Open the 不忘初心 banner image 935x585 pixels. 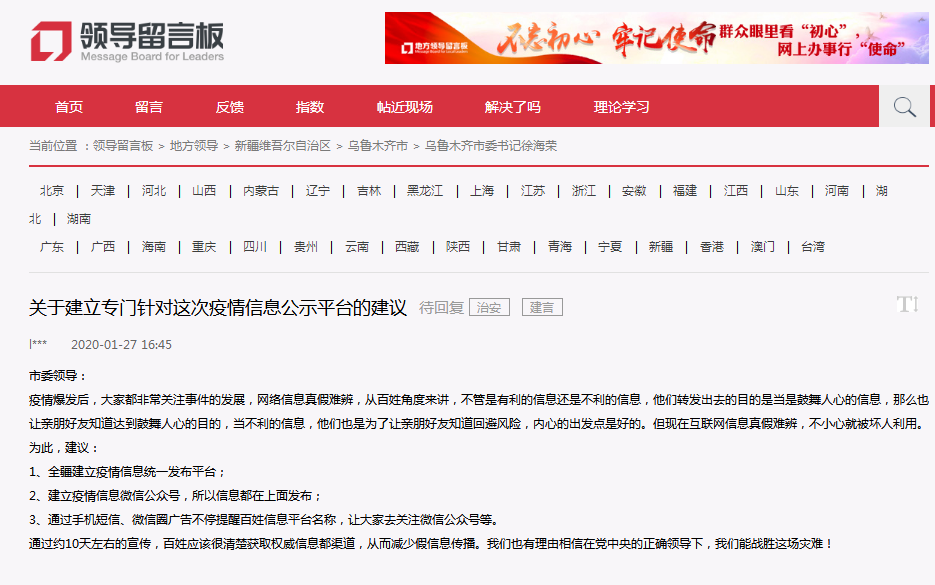coord(656,38)
